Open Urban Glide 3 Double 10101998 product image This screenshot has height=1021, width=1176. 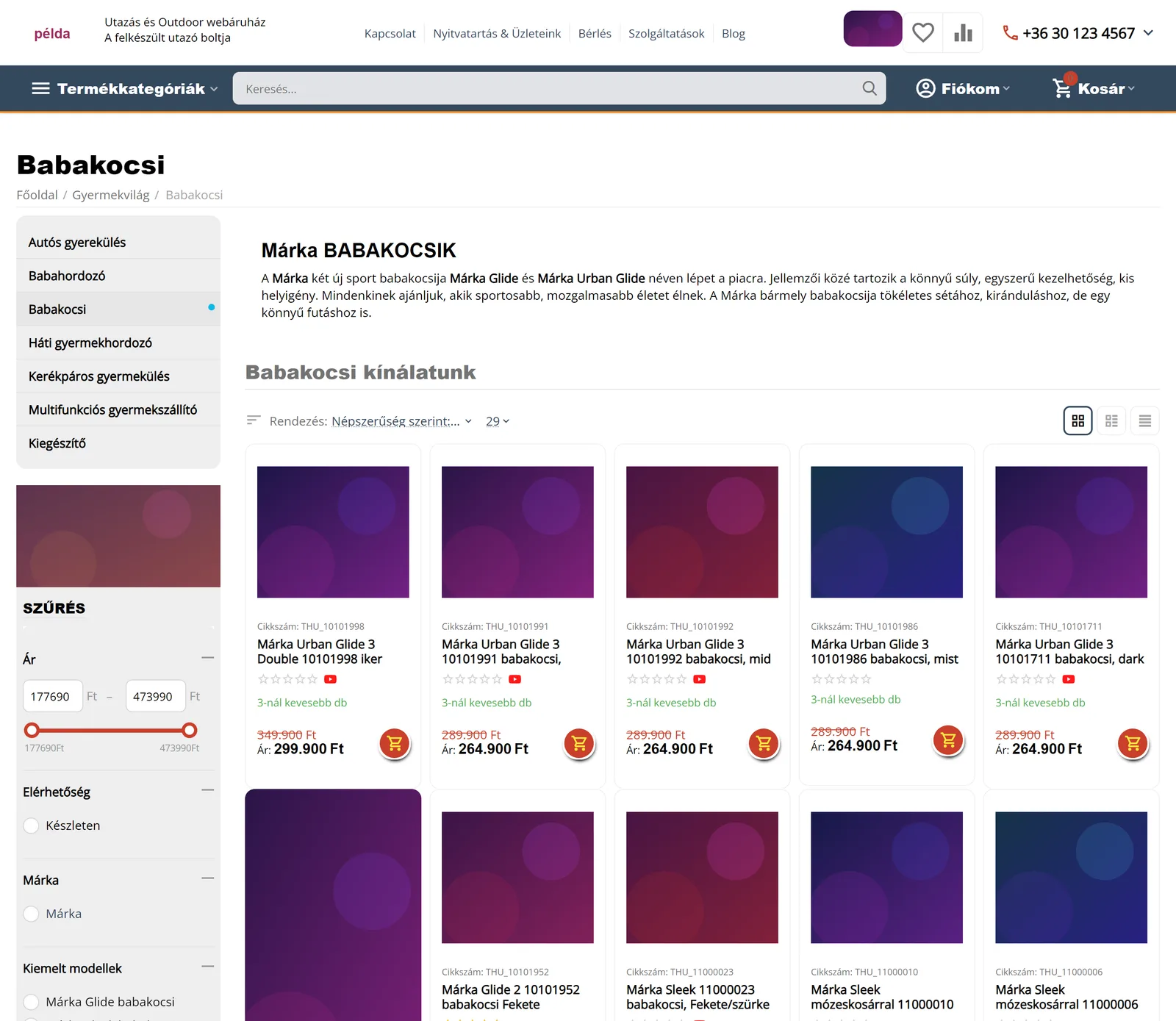333,532
